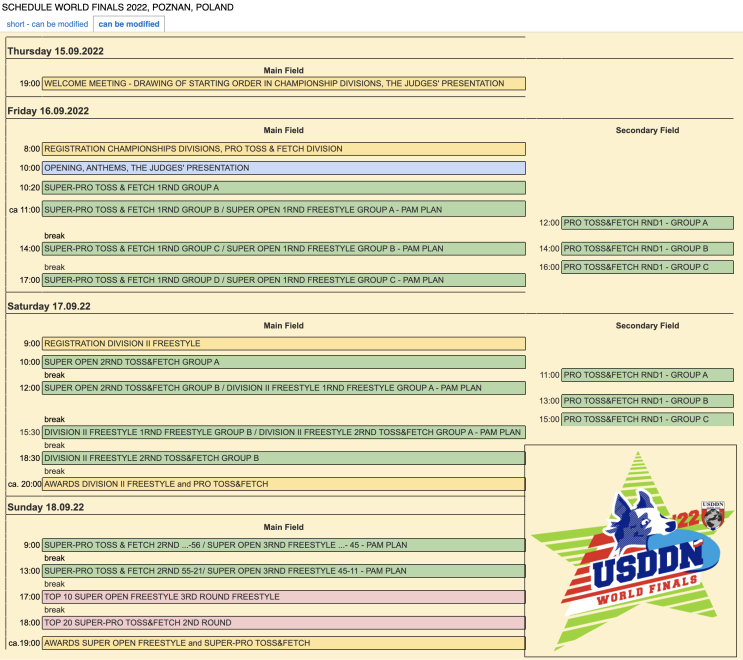Screen dimensions: 743x660
Task: Click the '18:30' time label
Action: 30,458
